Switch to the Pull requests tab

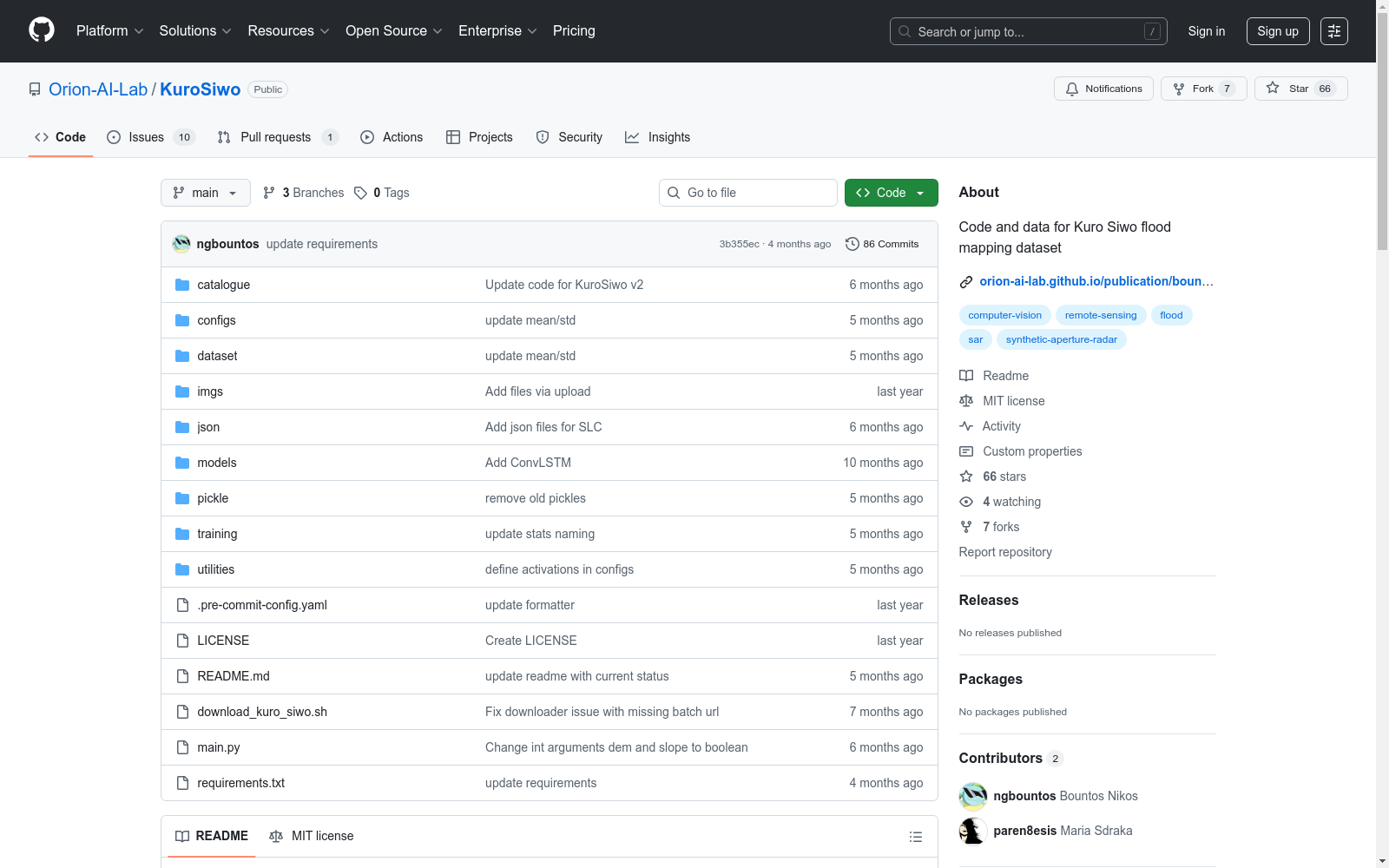[277, 137]
